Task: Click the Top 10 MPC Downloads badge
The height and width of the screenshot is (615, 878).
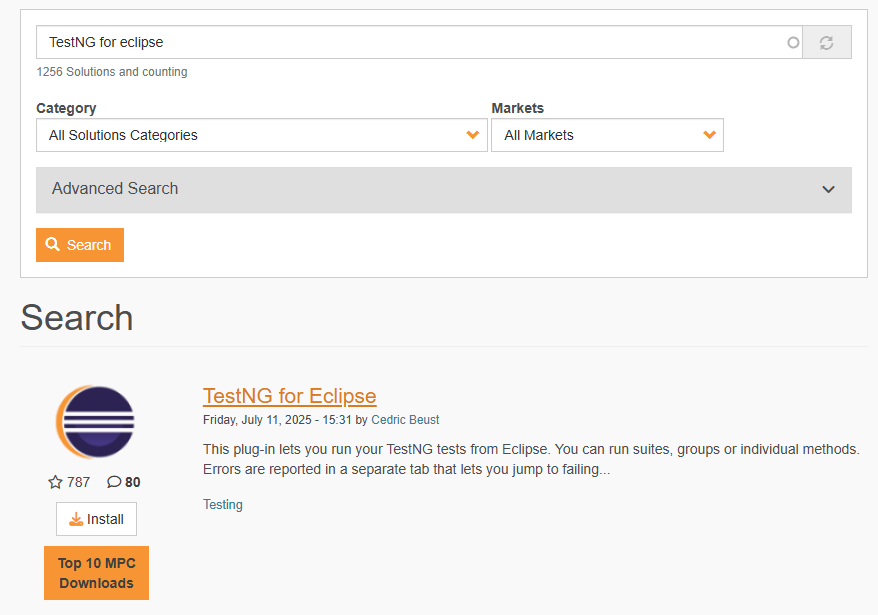Action: pos(96,573)
